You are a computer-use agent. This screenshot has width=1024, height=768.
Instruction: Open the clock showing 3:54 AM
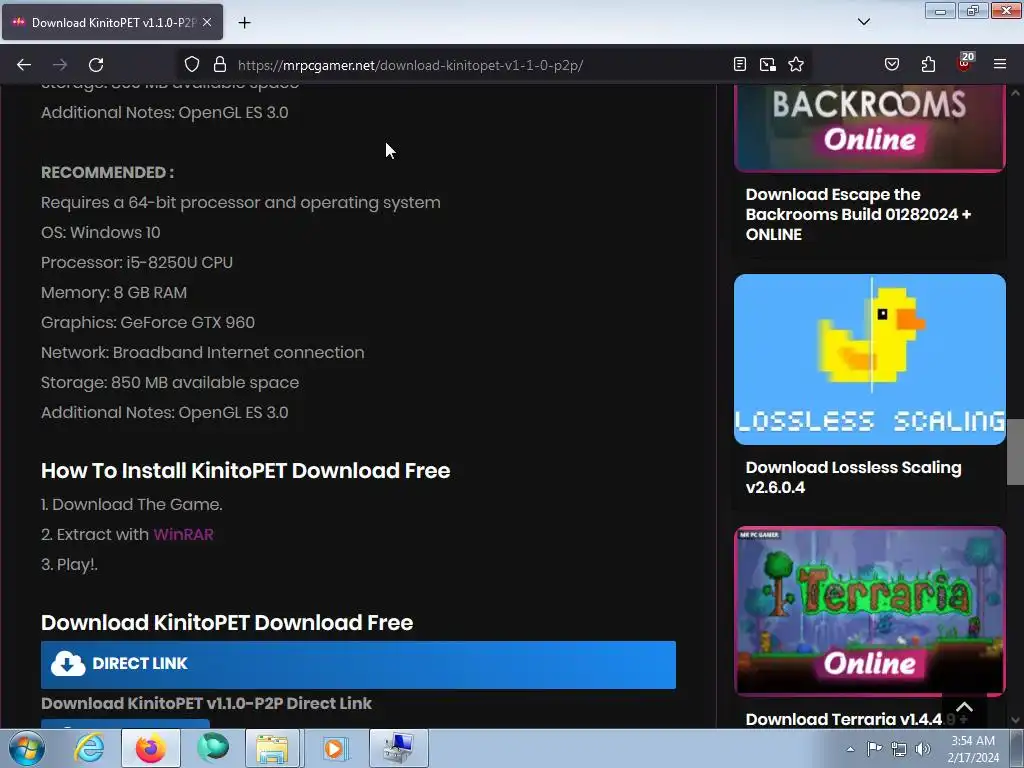tap(973, 749)
